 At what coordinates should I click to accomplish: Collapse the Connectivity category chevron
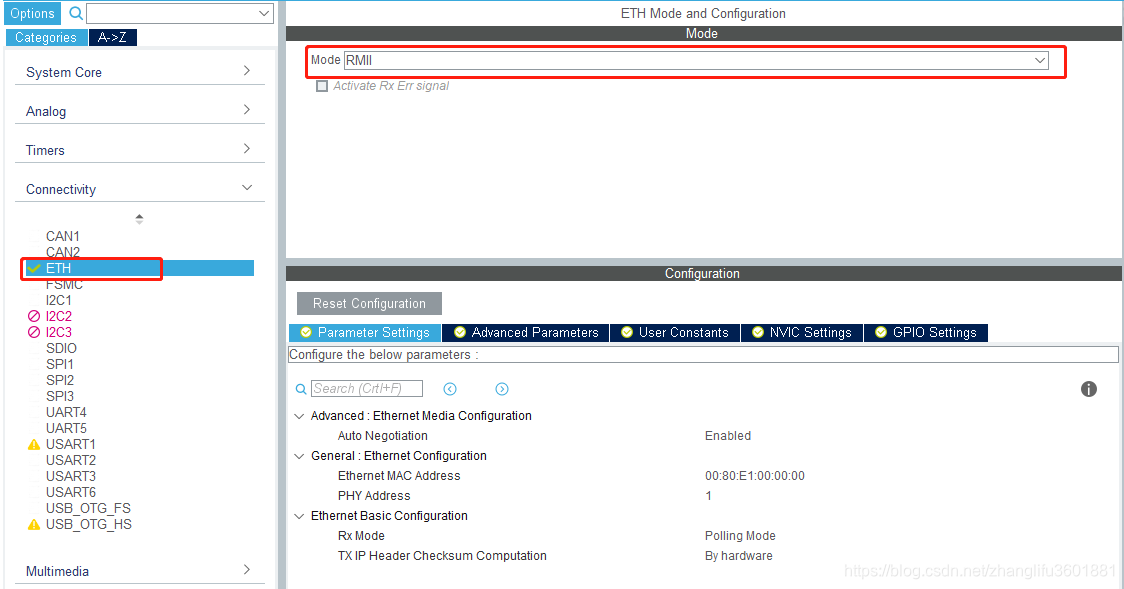click(247, 188)
